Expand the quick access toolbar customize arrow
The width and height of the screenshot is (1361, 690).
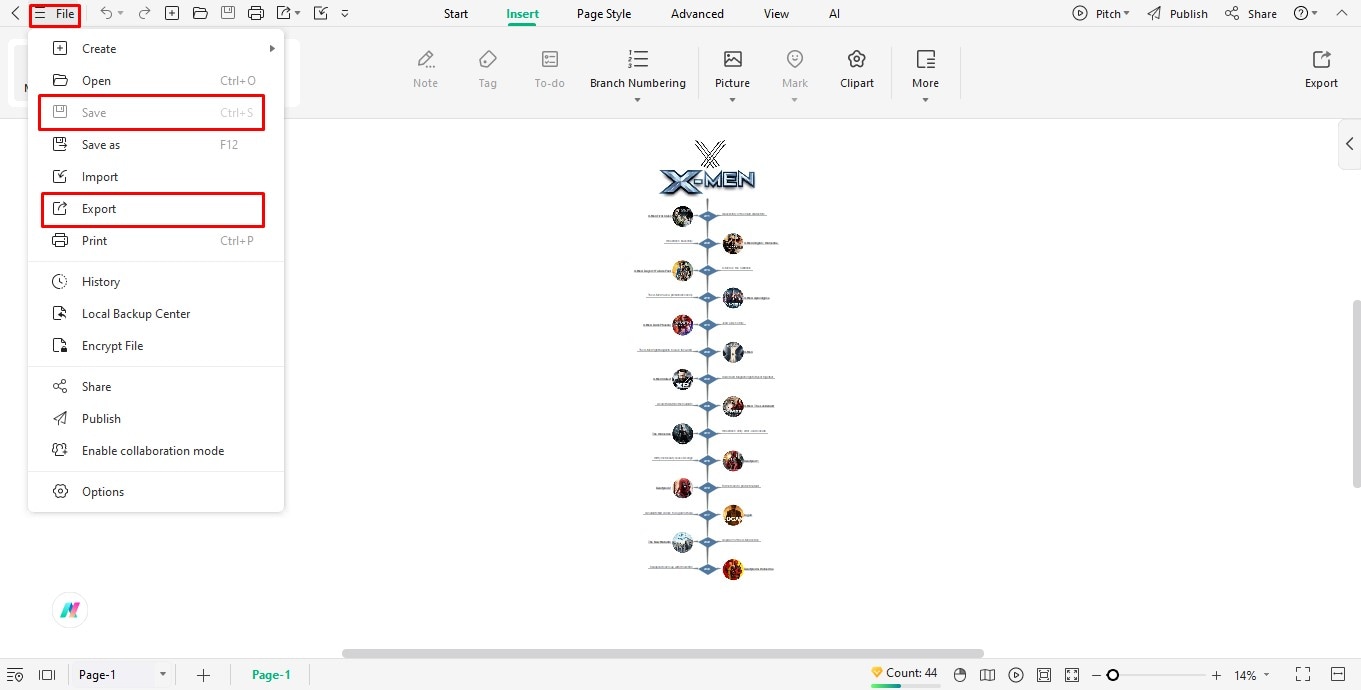[x=345, y=14]
